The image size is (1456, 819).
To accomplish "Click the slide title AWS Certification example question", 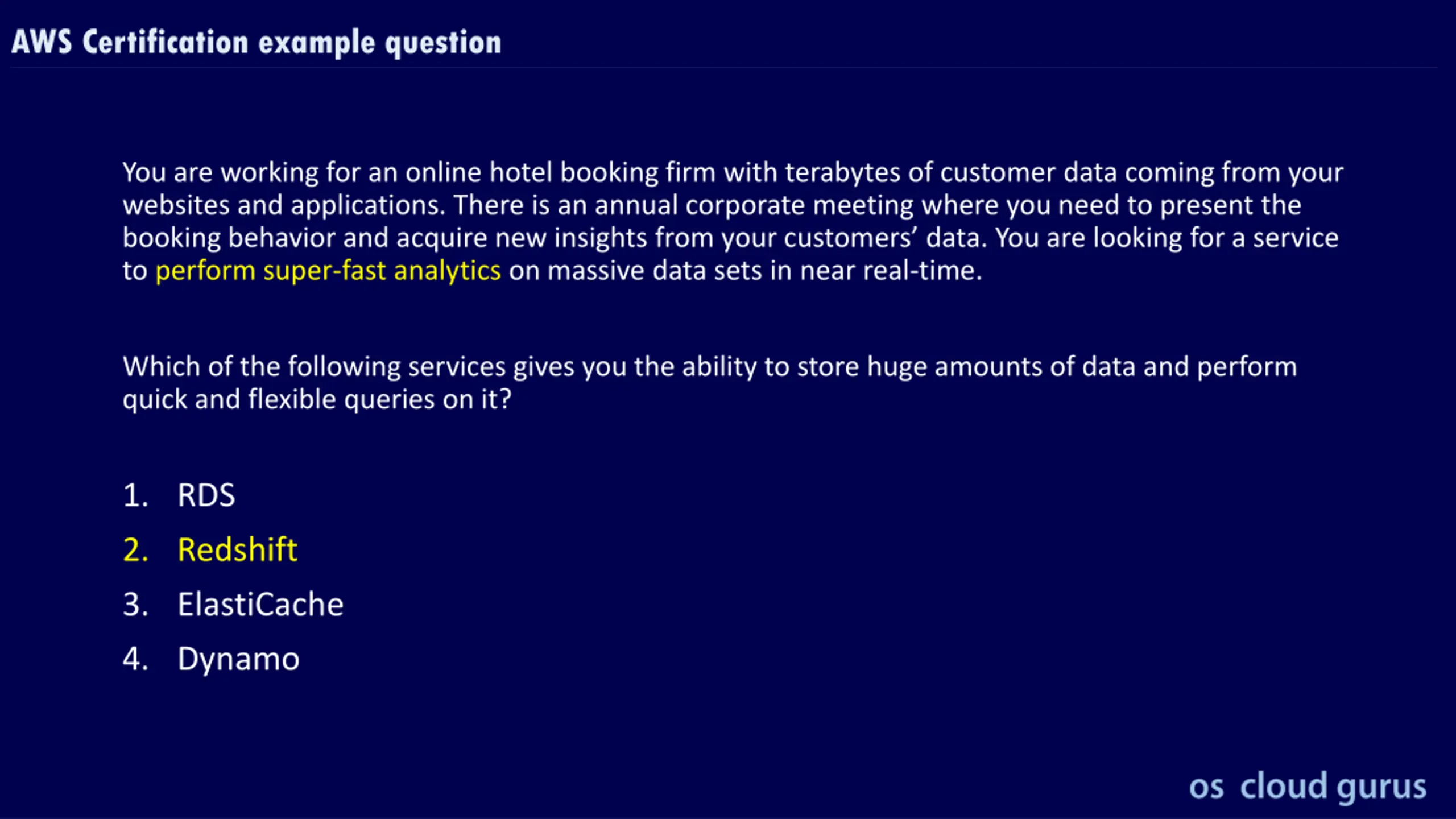I will 257,43.
